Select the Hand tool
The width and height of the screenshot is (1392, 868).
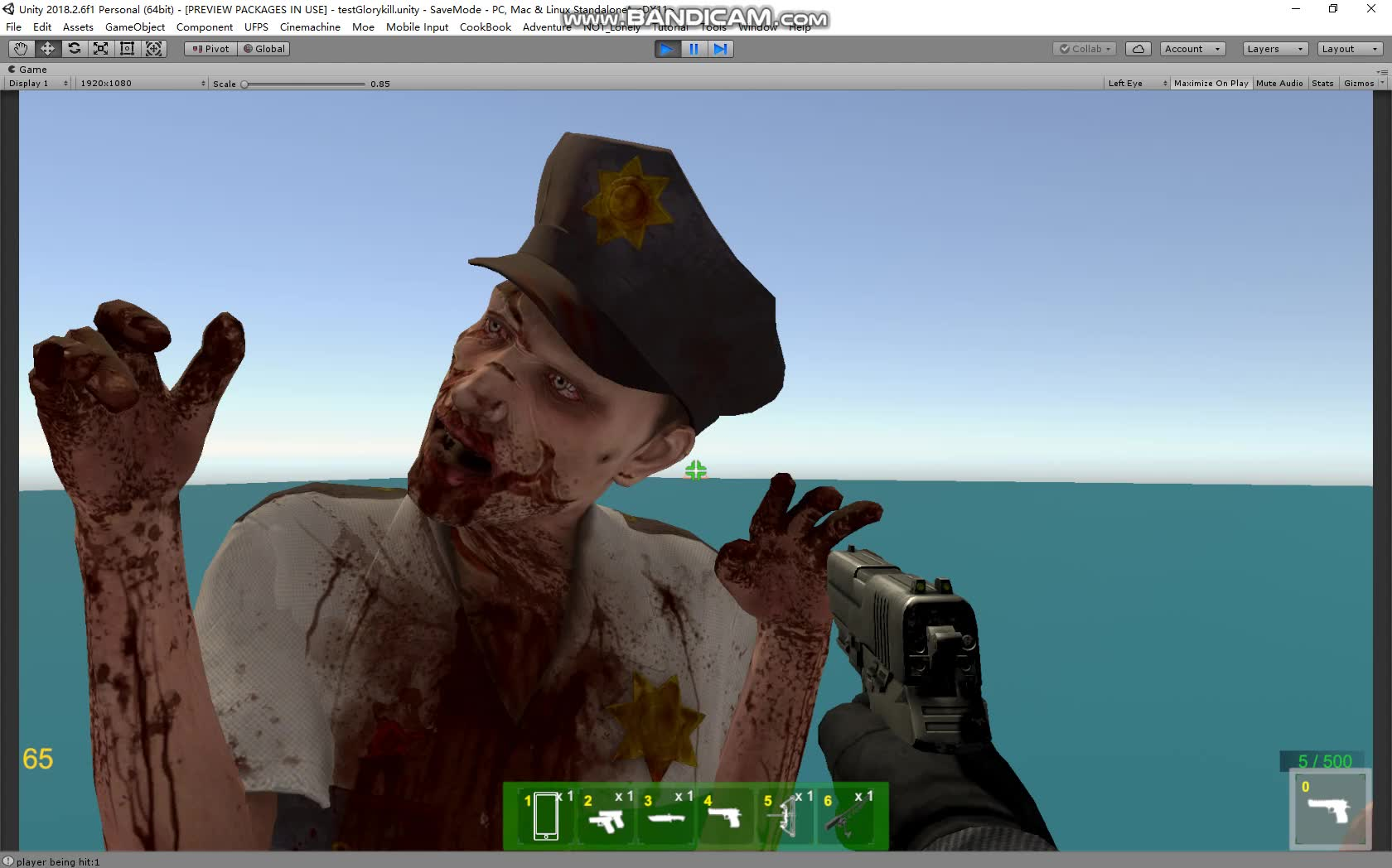click(x=21, y=49)
